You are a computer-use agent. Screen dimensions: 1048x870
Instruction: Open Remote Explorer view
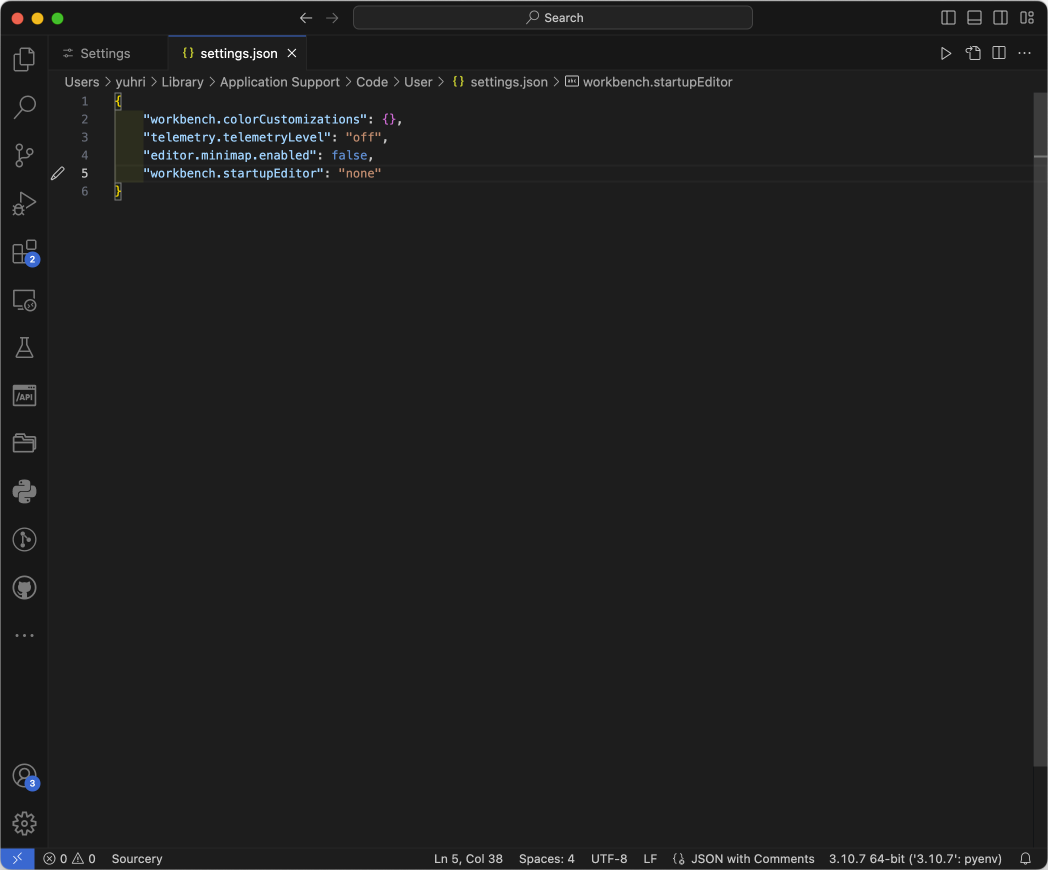[24, 300]
